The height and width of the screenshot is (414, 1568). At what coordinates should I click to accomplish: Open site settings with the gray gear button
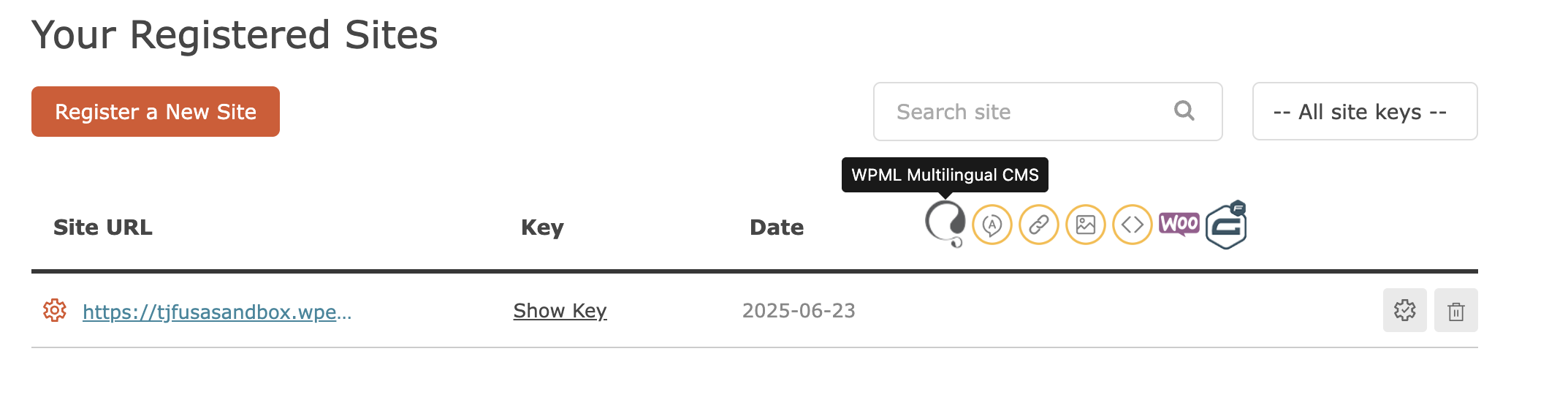click(1405, 310)
